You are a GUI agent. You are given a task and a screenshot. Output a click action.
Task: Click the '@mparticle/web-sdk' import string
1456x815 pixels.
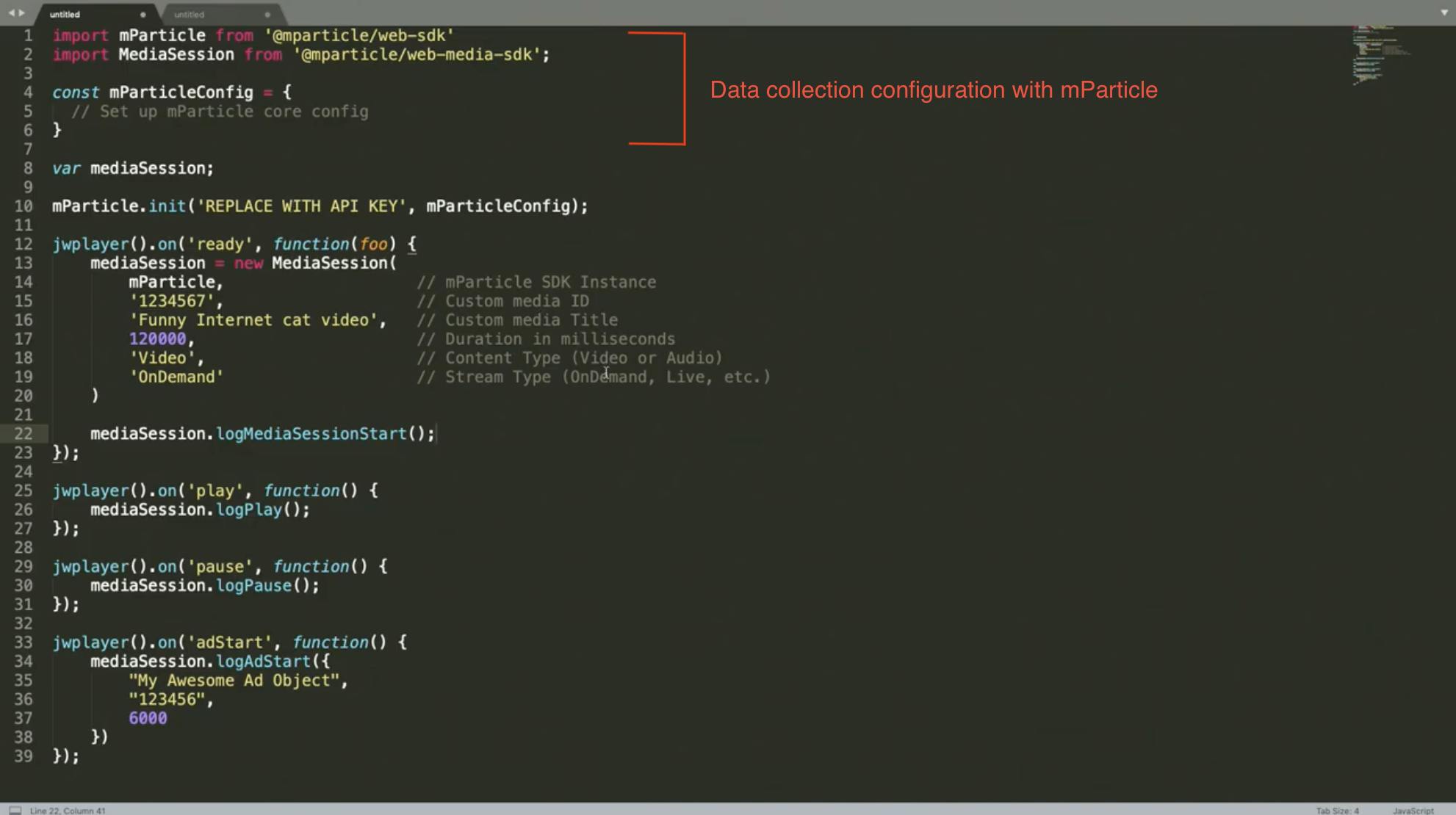click(x=358, y=35)
